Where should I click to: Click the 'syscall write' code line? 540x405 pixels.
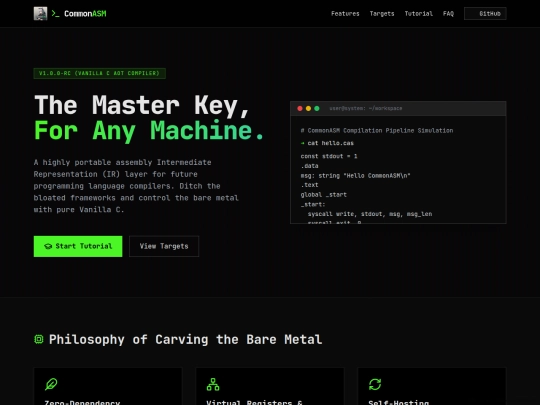(x=370, y=214)
